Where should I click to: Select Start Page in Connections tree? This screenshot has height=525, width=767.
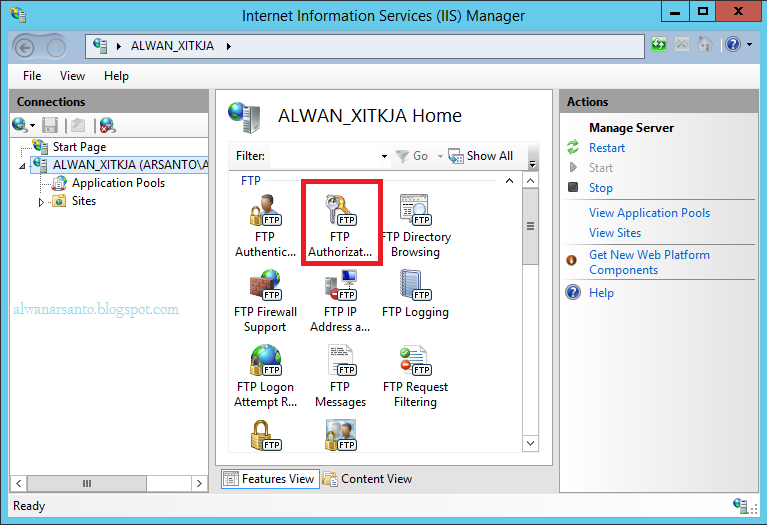coord(79,147)
